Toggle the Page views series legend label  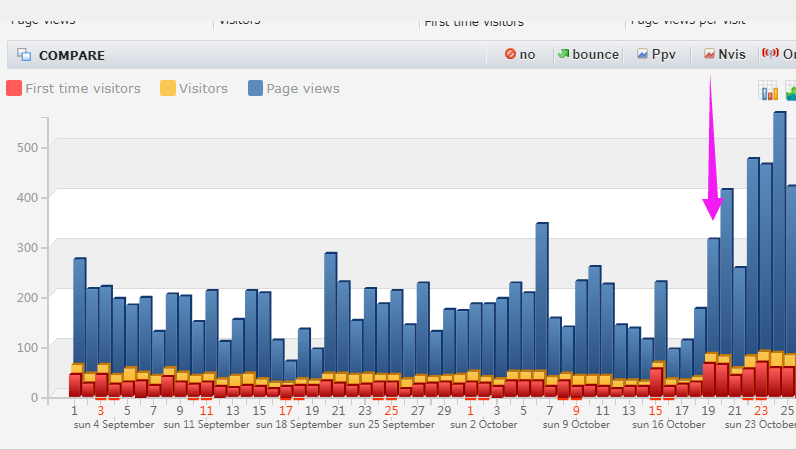pyautogui.click(x=303, y=89)
